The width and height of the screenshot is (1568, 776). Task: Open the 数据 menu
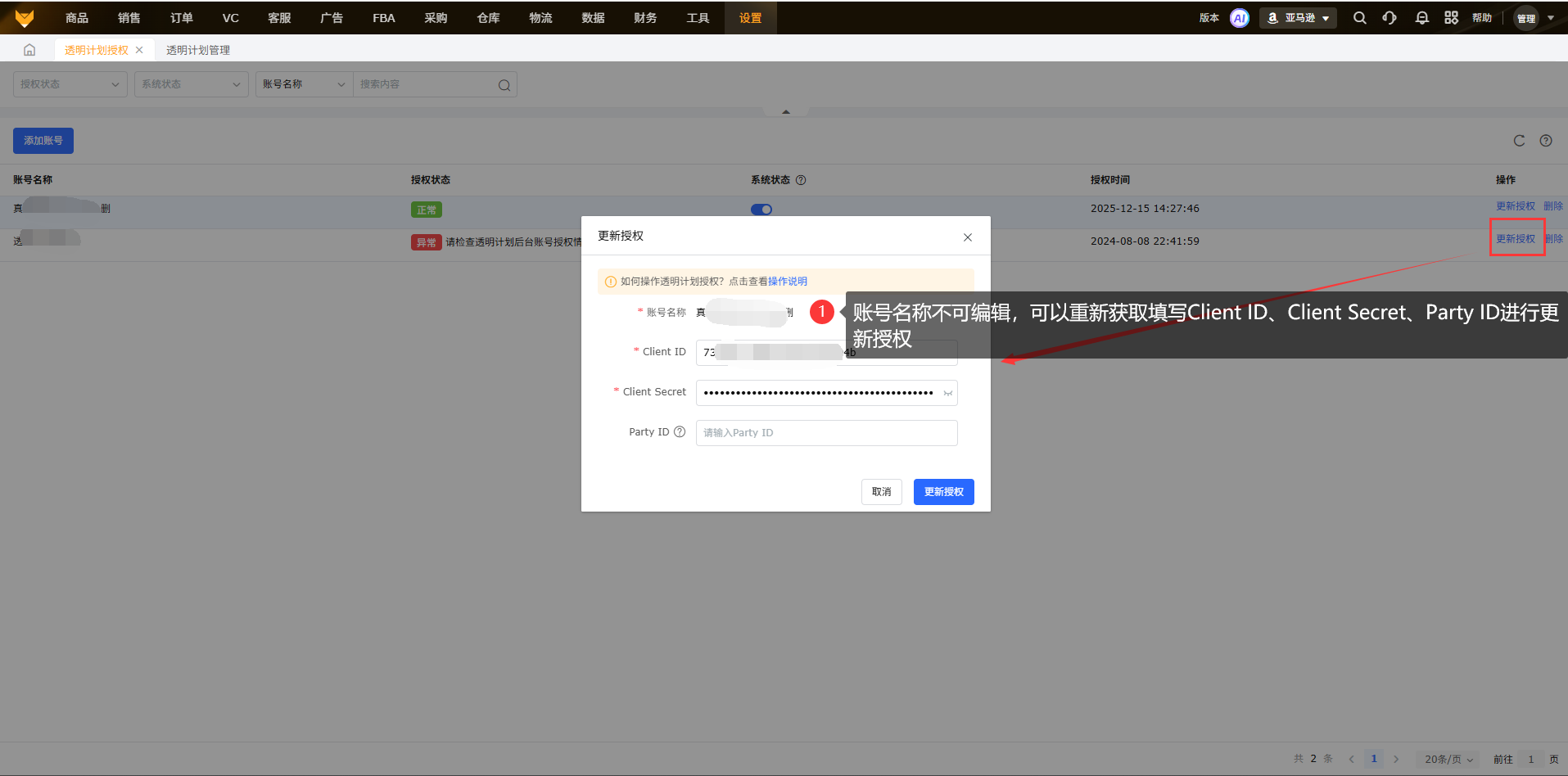pyautogui.click(x=593, y=18)
